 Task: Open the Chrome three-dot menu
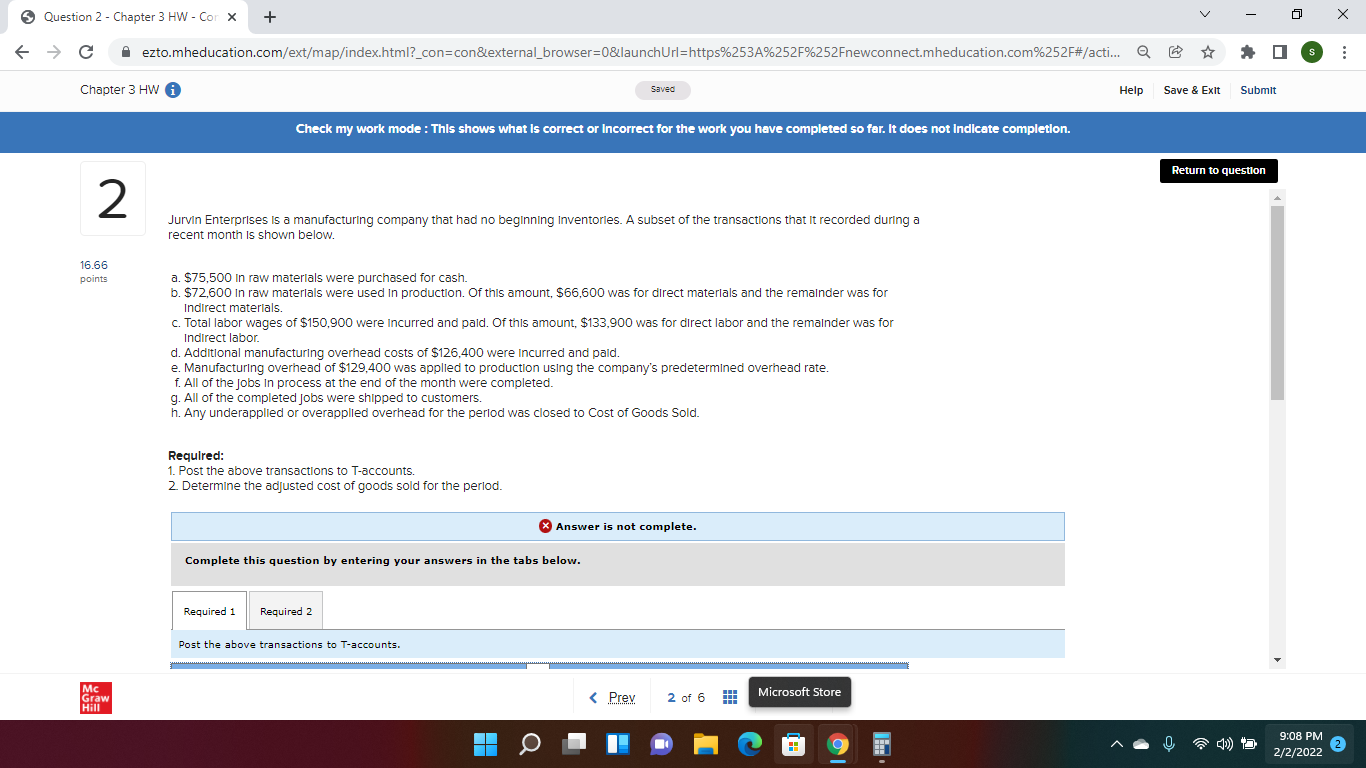pos(1345,51)
